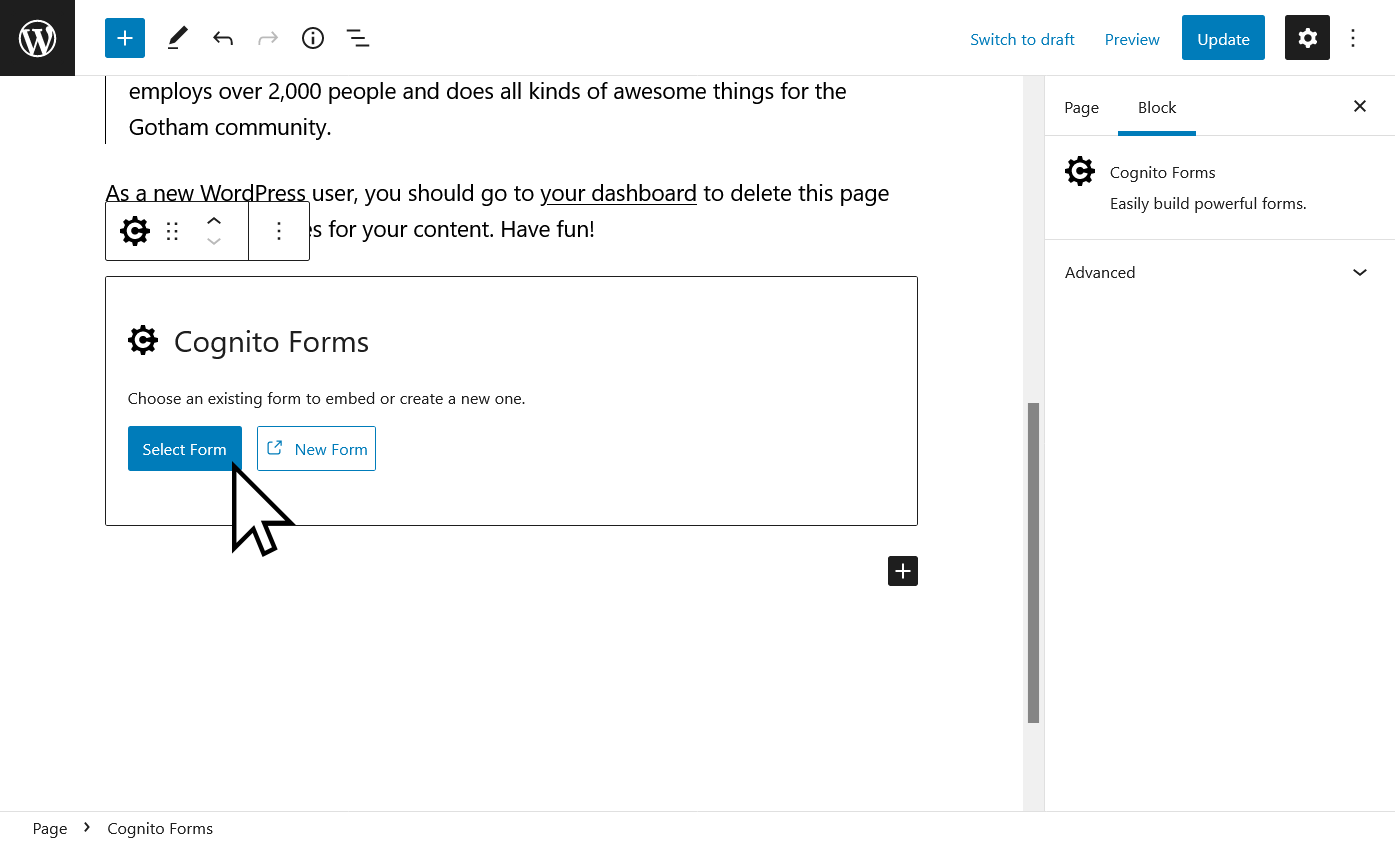Switch to the Page tab
Image resolution: width=1395 pixels, height=842 pixels.
1081,107
